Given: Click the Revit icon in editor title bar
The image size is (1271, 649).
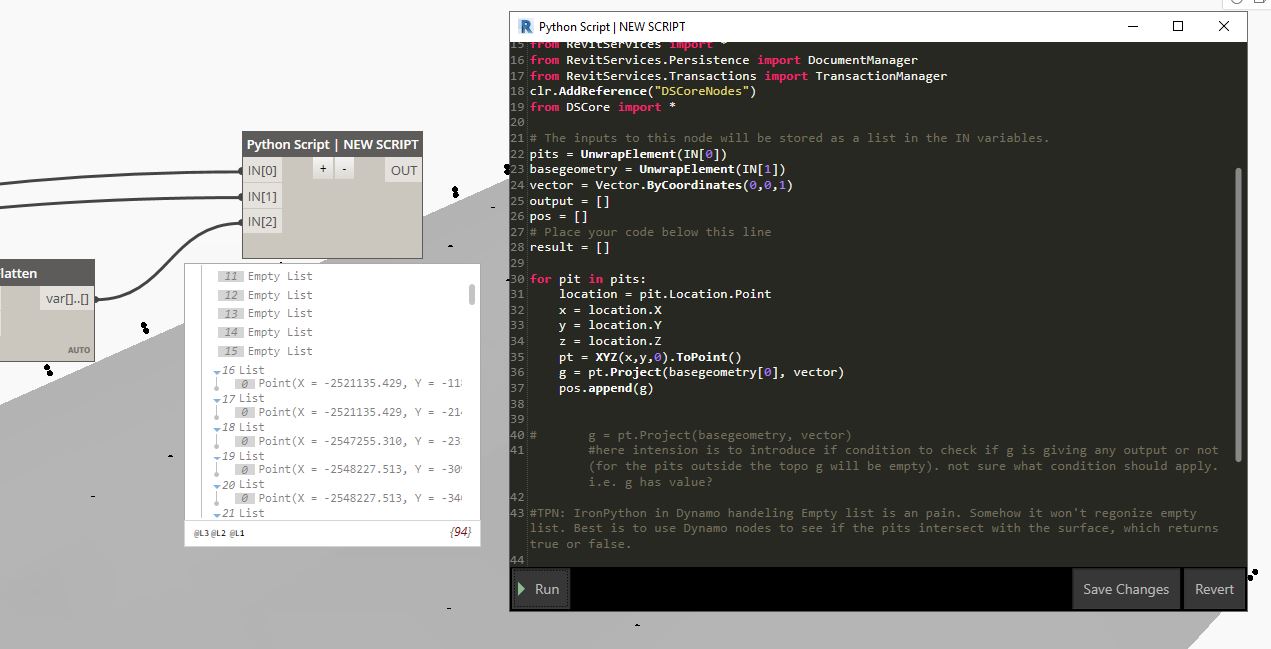Looking at the screenshot, I should (526, 26).
